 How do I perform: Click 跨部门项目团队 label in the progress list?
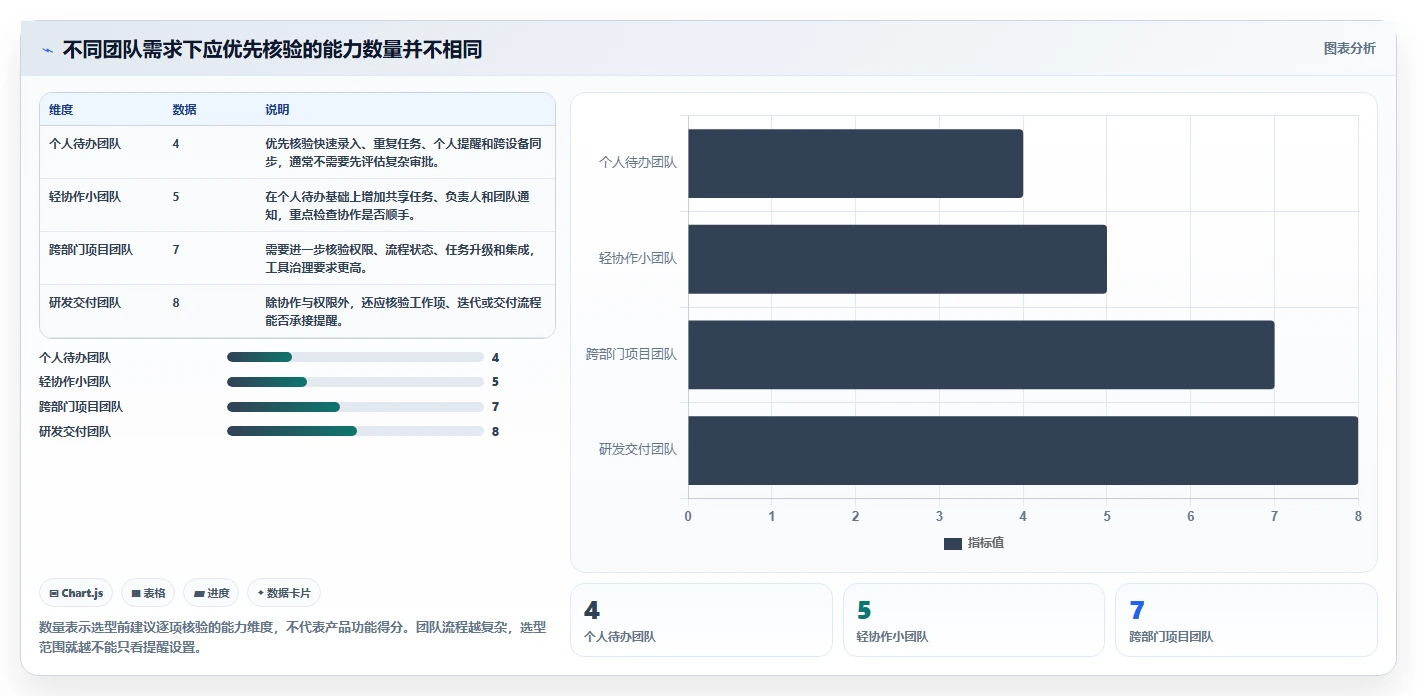81,407
